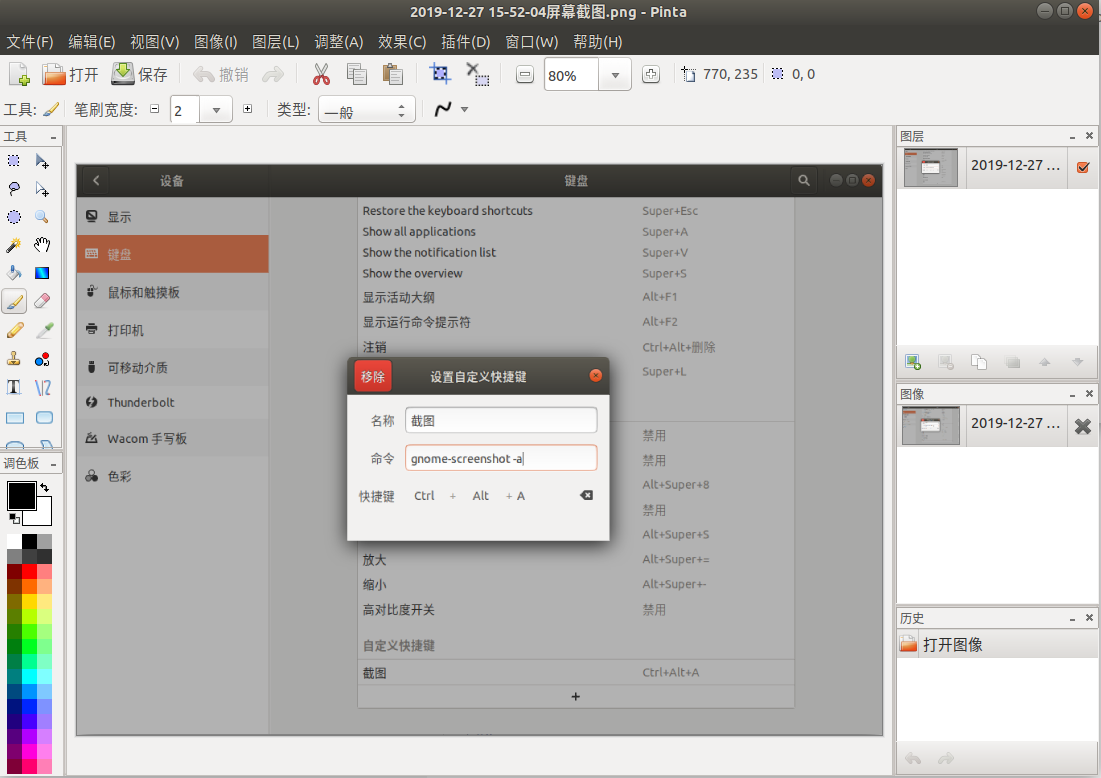
Task: Close the image in 图像 panel
Action: [x=1083, y=426]
